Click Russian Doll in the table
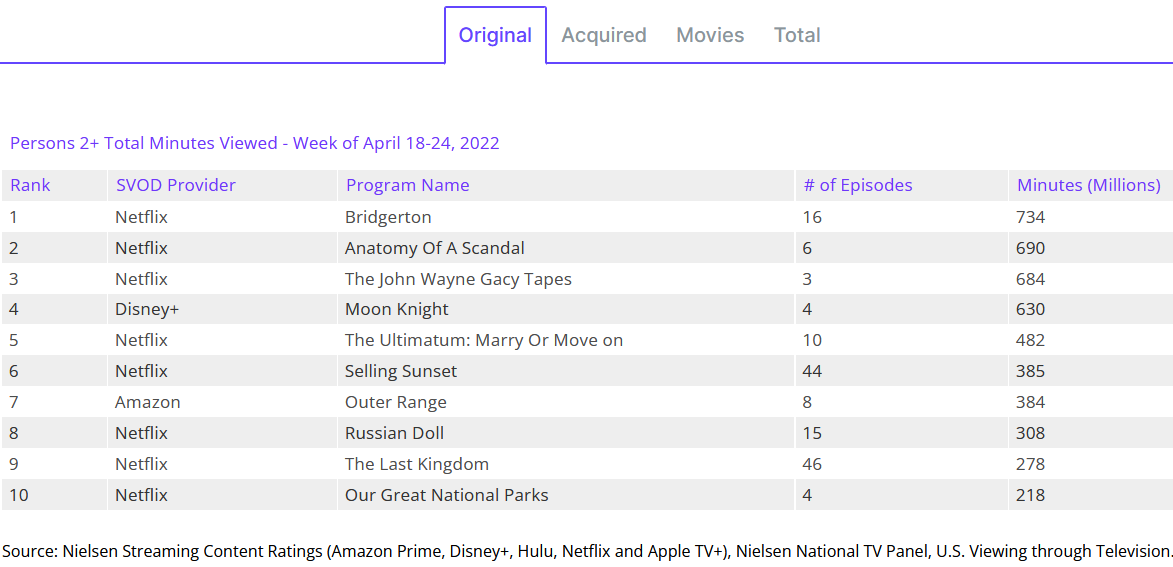The height and width of the screenshot is (567, 1173). point(394,434)
